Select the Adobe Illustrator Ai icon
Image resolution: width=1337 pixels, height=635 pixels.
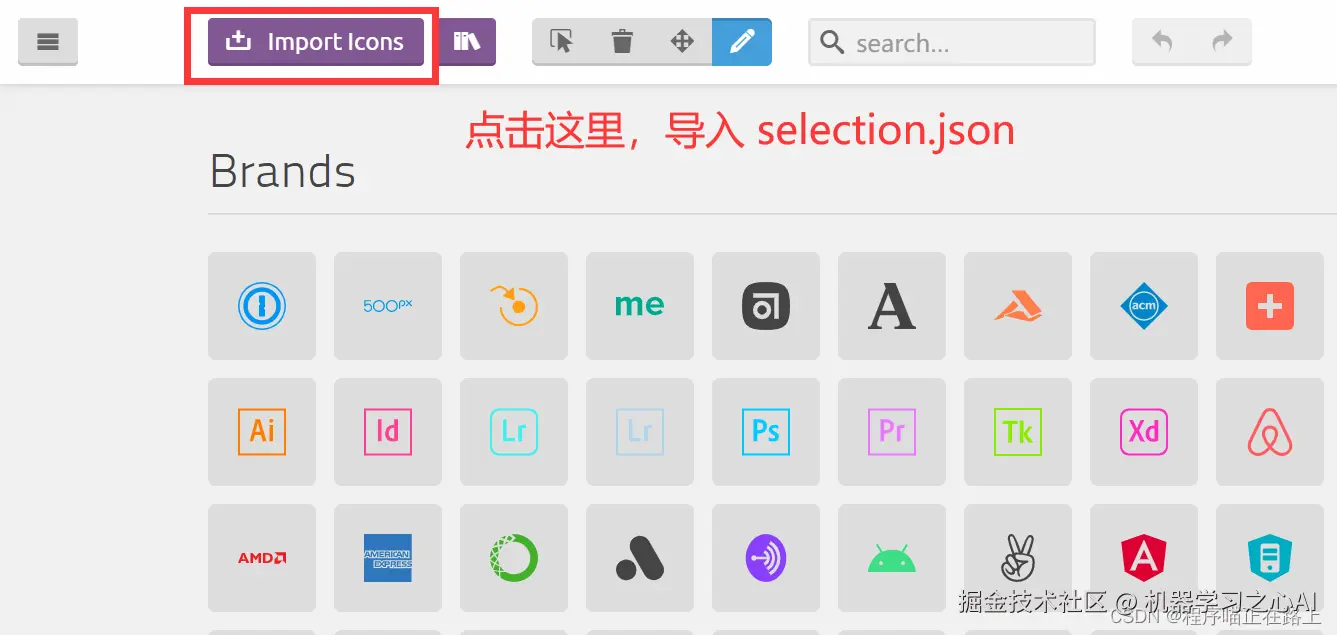262,432
